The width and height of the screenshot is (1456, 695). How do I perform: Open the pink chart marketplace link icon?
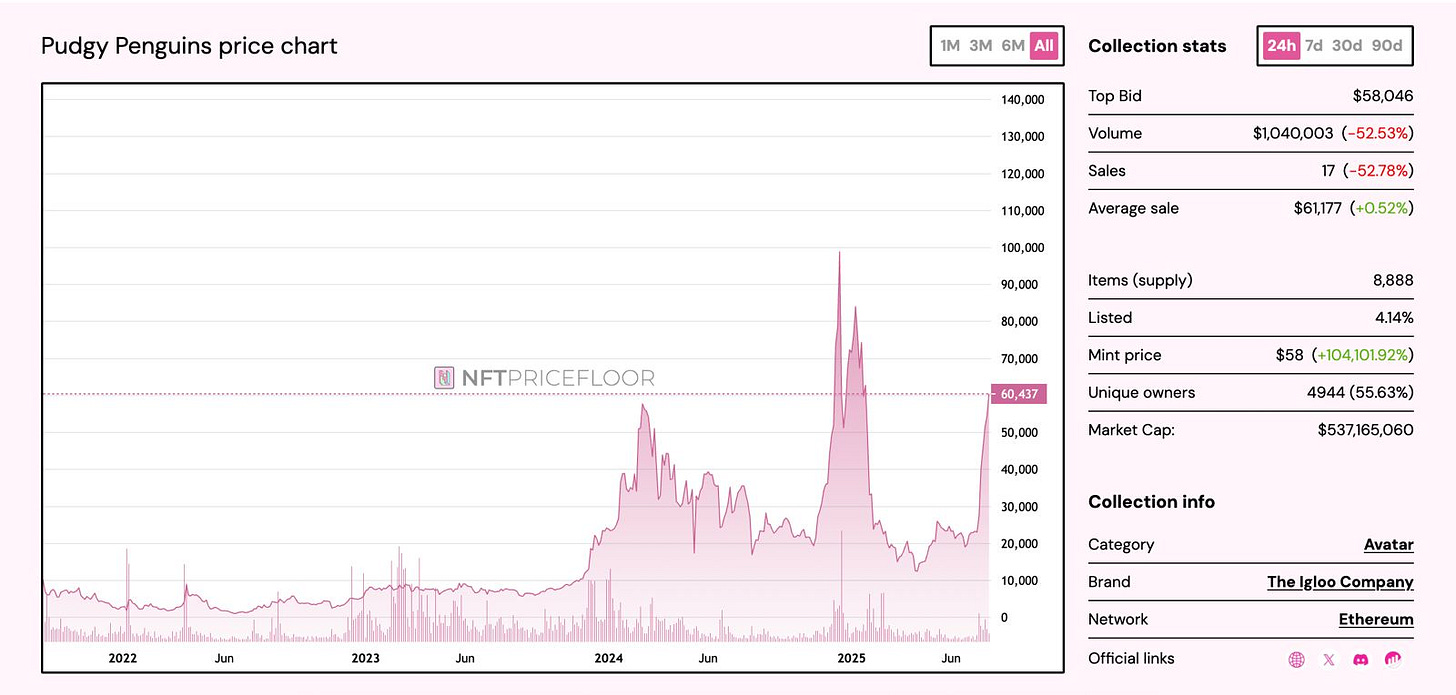1392,659
